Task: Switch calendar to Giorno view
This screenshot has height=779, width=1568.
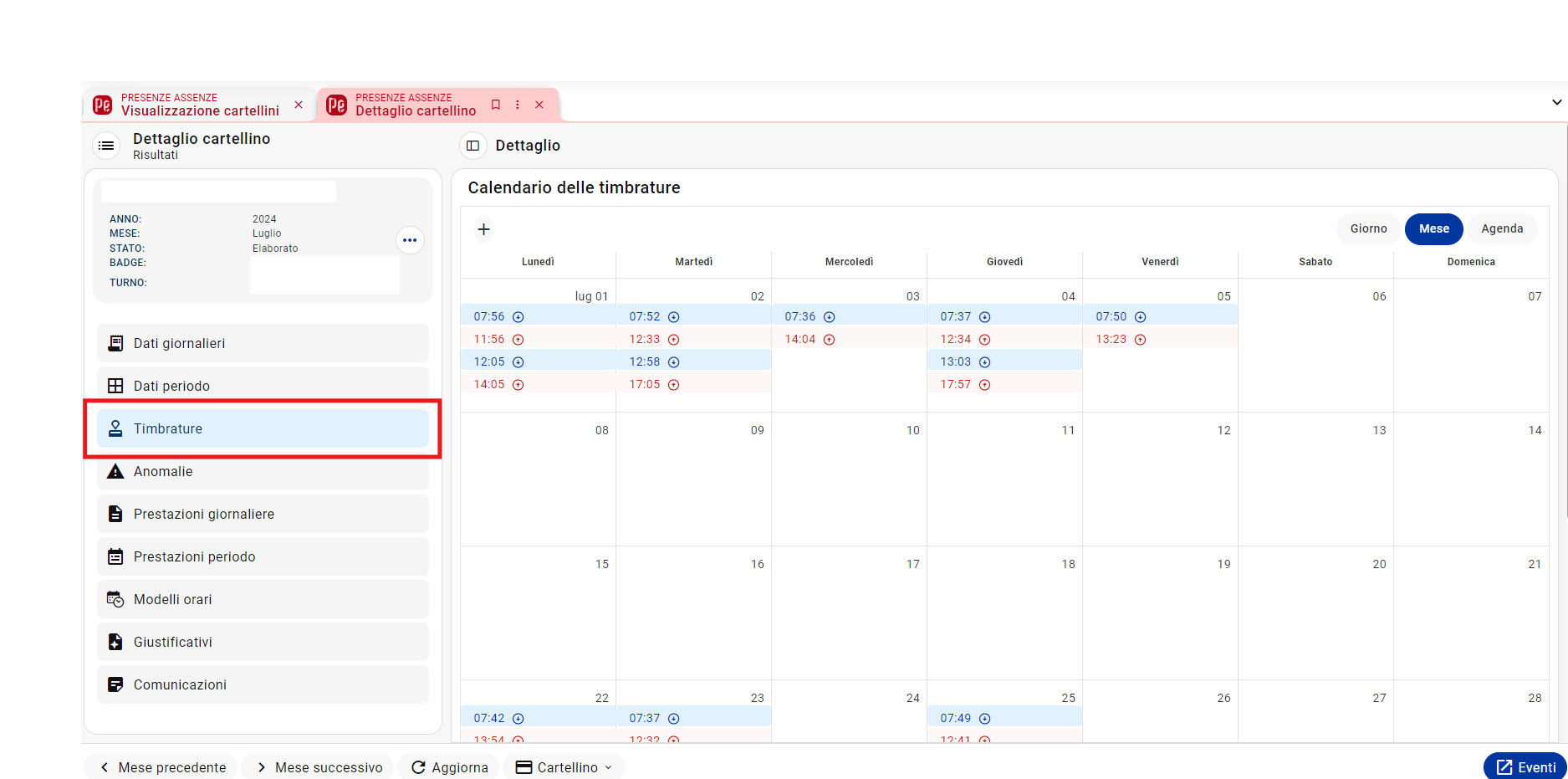Action: click(1368, 228)
